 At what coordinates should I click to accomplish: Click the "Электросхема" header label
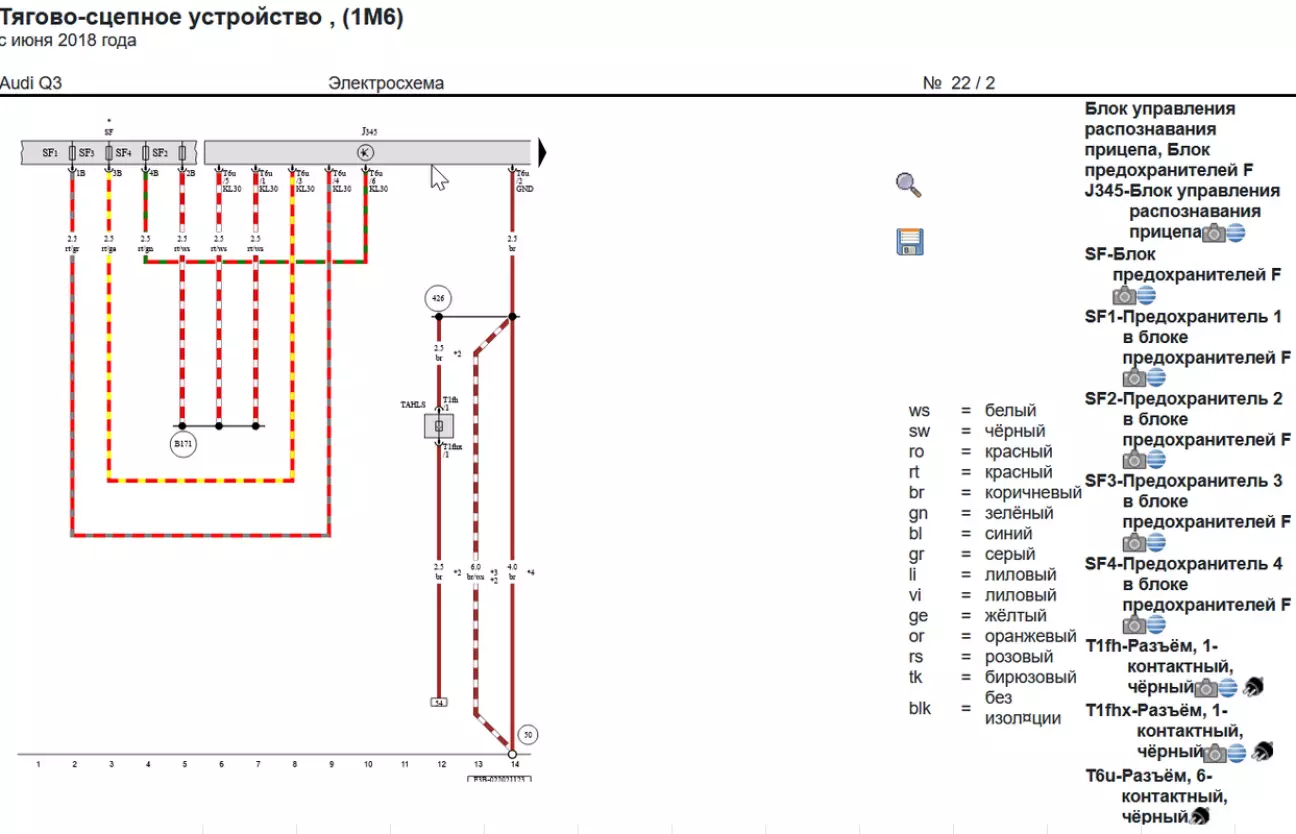pyautogui.click(x=386, y=83)
